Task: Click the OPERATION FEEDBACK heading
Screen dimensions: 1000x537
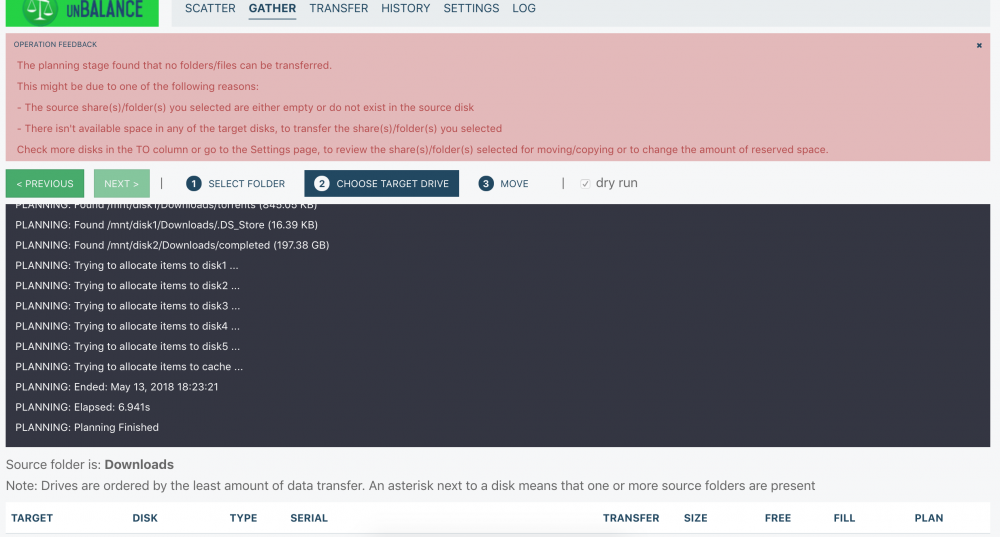Action: coord(55,45)
